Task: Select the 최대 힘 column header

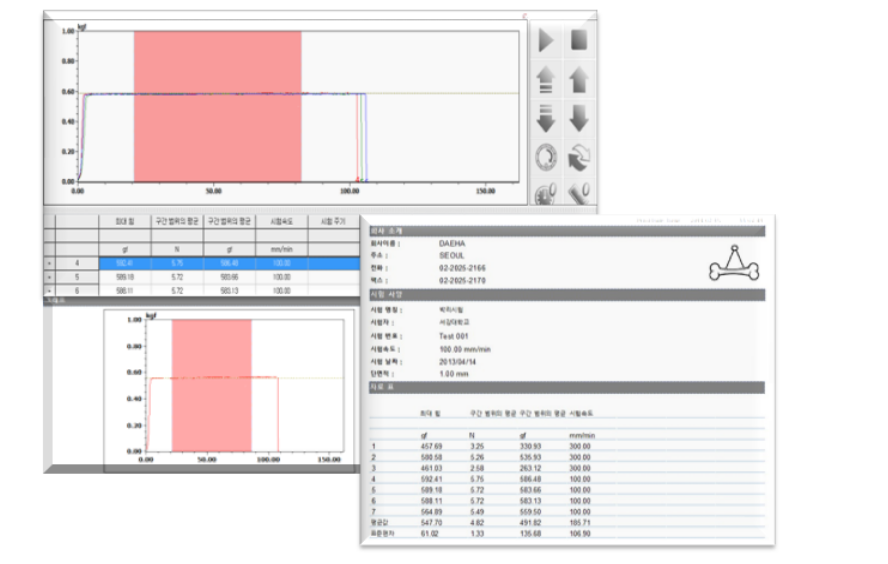Action: pos(125,221)
